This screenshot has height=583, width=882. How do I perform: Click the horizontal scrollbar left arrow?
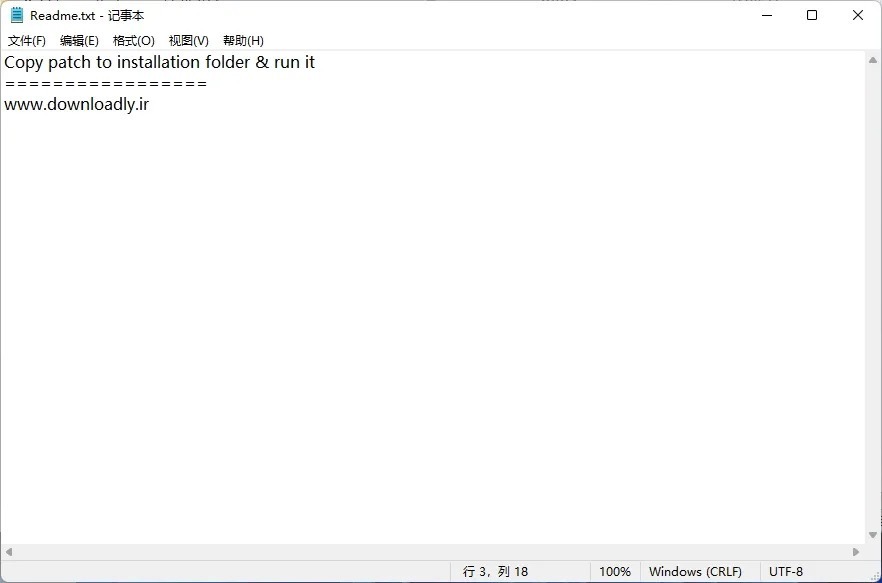click(x=9, y=552)
